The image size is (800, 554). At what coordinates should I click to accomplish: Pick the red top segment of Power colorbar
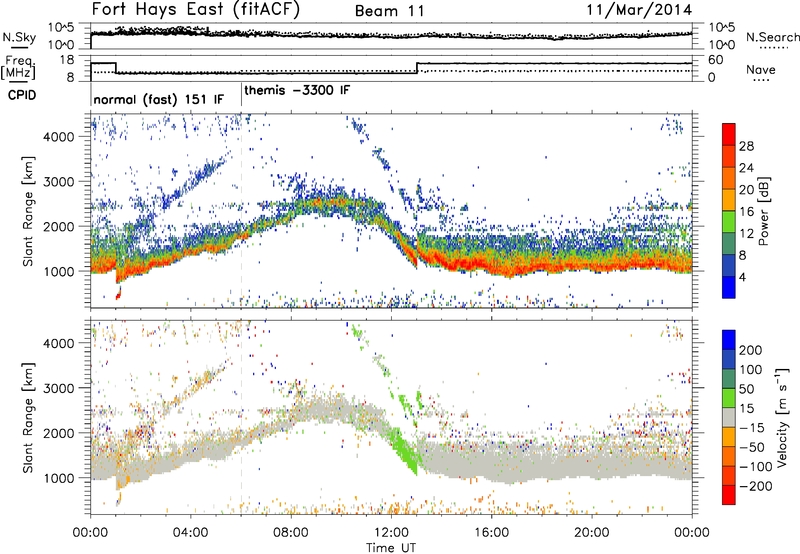[729, 135]
